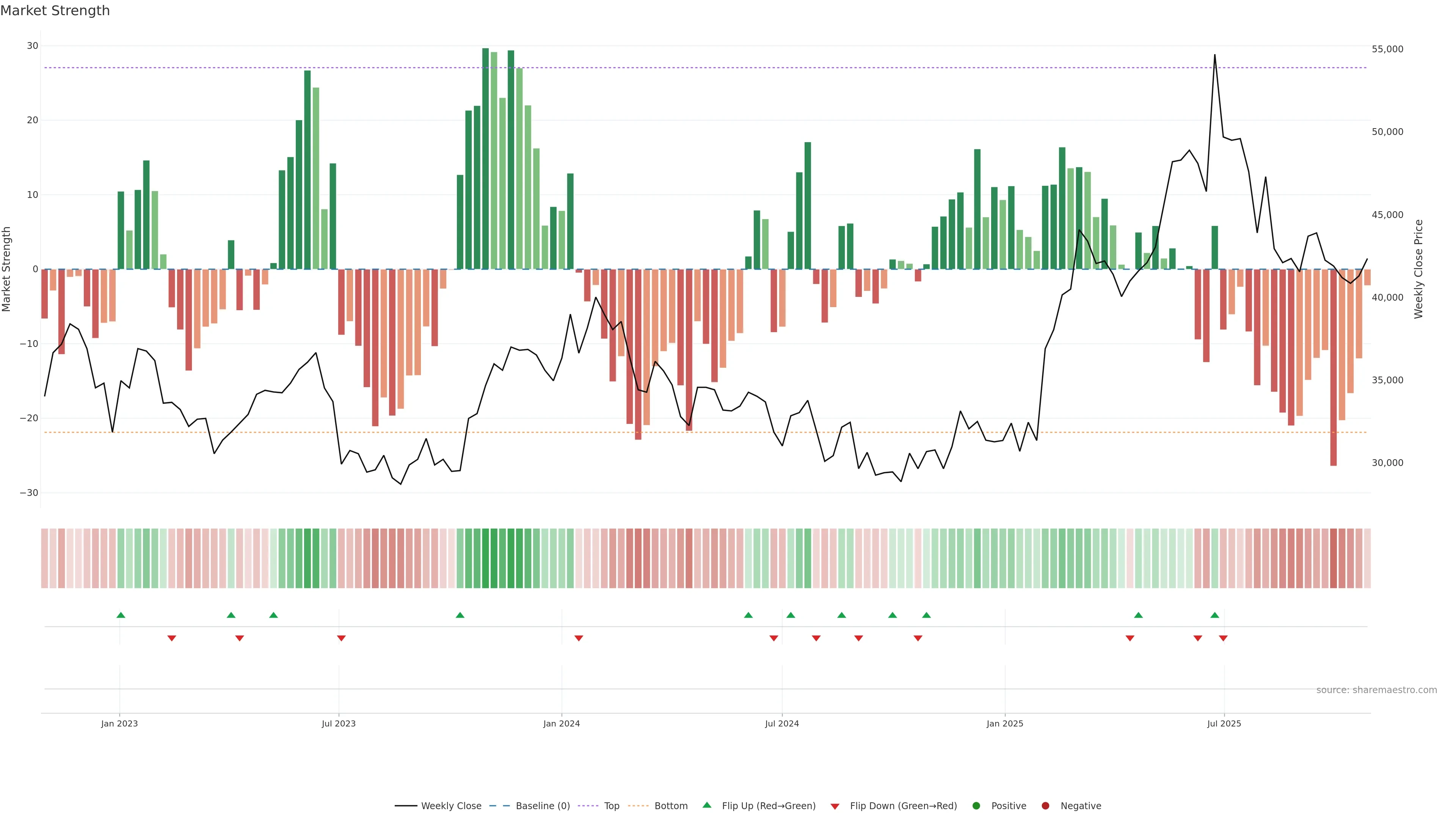Click the Jul 2025 x-axis label
The height and width of the screenshot is (819, 1456).
[1224, 723]
